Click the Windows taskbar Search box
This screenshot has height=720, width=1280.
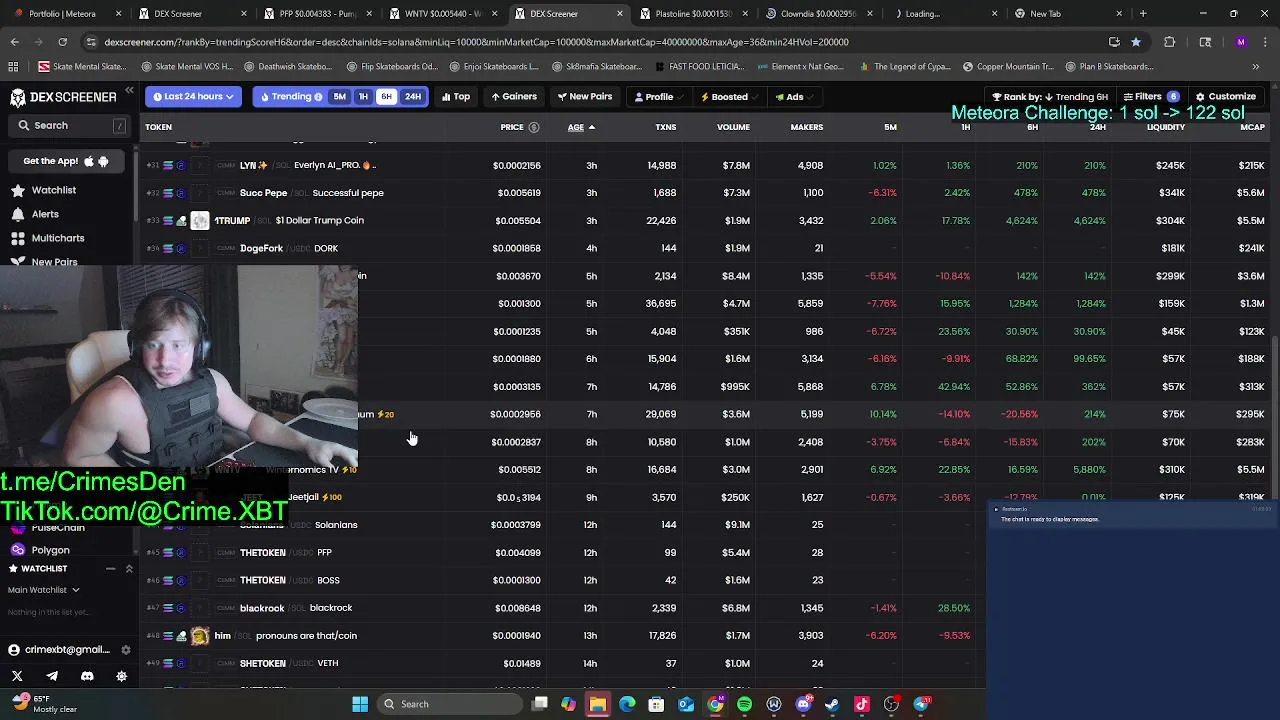(448, 704)
